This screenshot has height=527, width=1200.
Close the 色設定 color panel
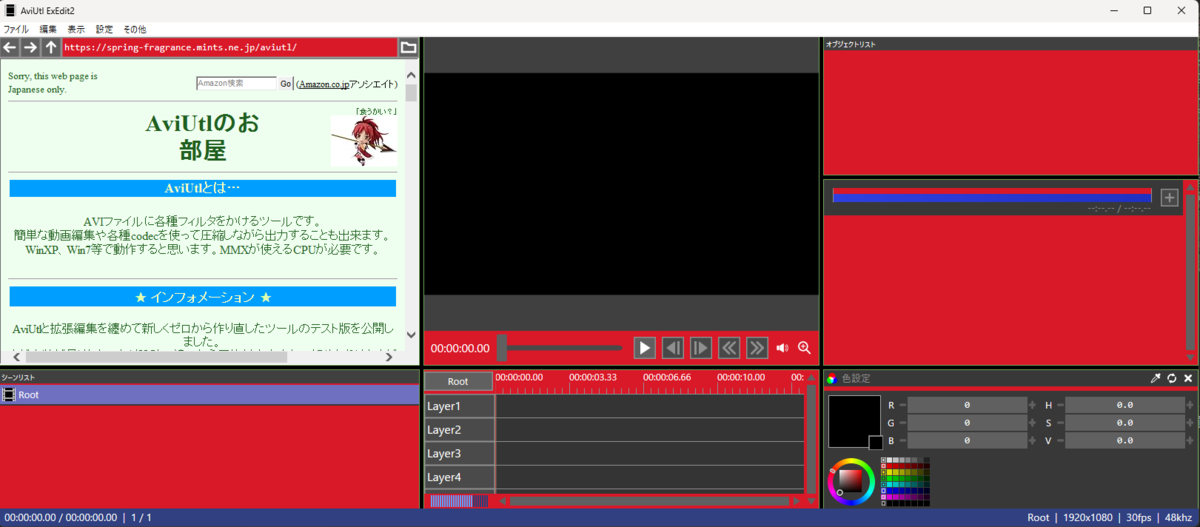pyautogui.click(x=1188, y=378)
